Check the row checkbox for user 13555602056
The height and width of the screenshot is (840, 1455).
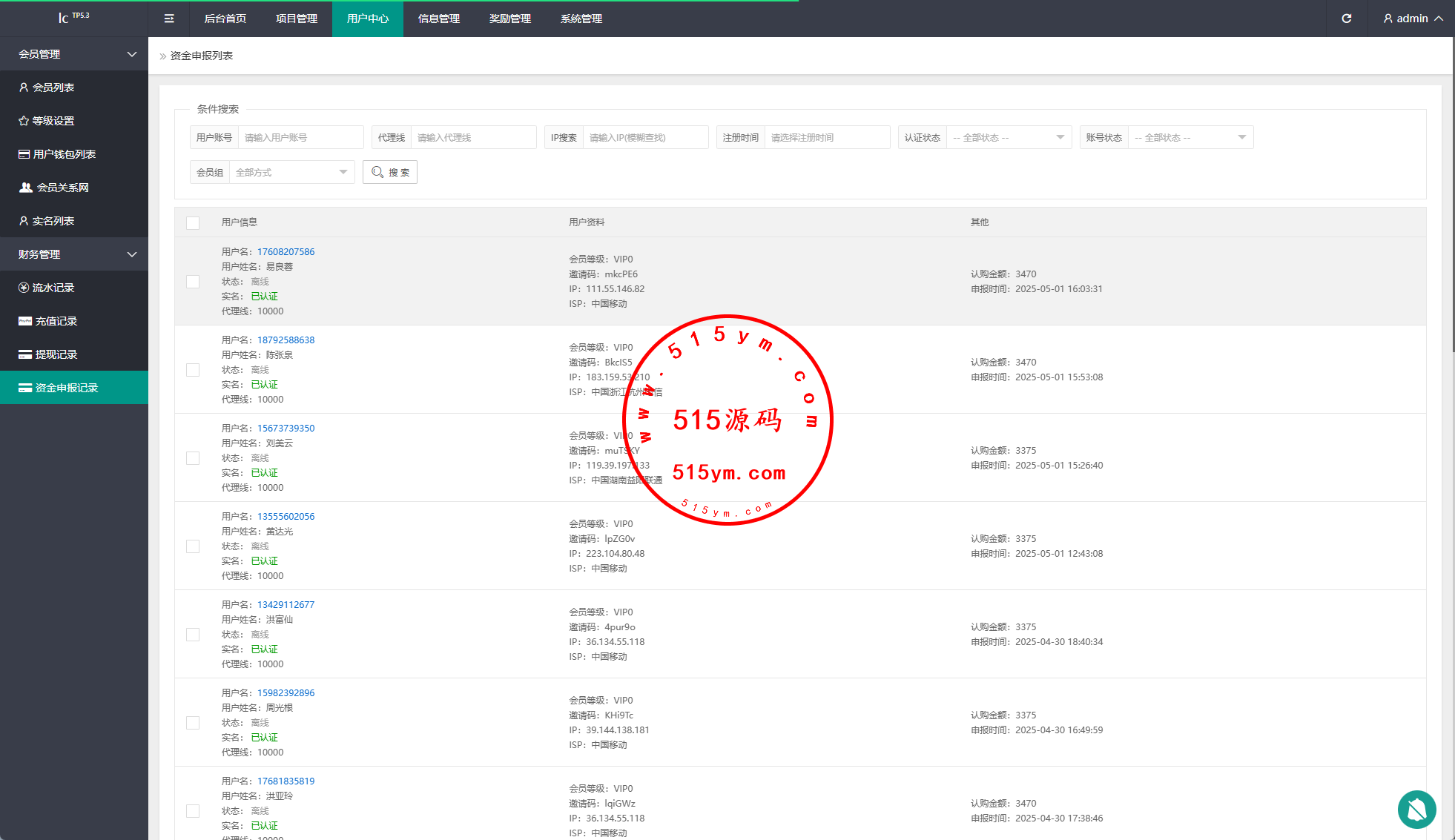tap(193, 546)
